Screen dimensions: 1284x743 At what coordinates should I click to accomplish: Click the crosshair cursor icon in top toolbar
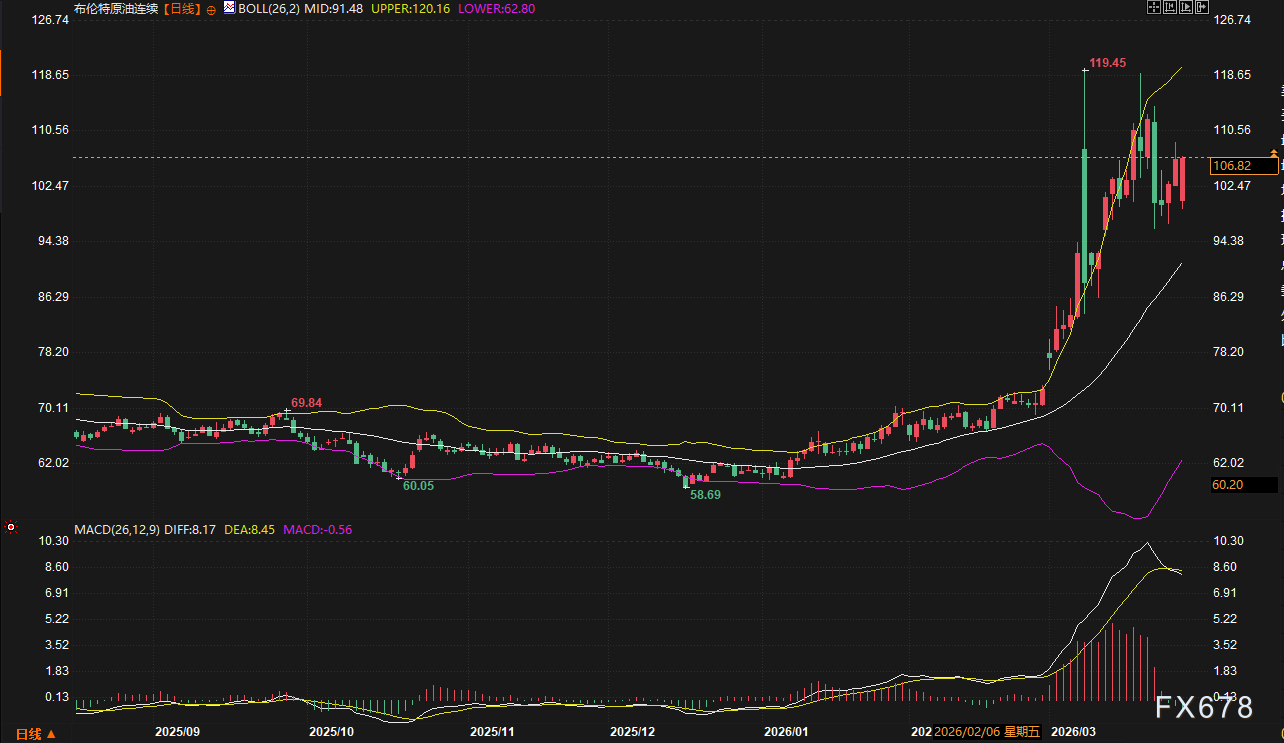(1154, 7)
